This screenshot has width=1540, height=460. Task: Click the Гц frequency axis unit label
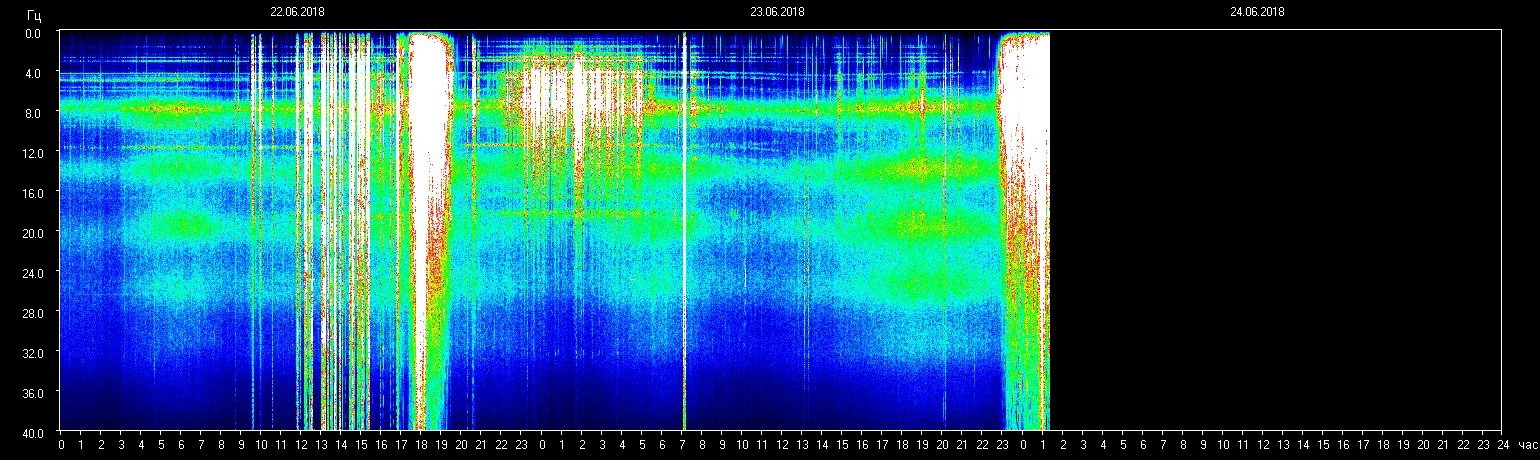34,14
